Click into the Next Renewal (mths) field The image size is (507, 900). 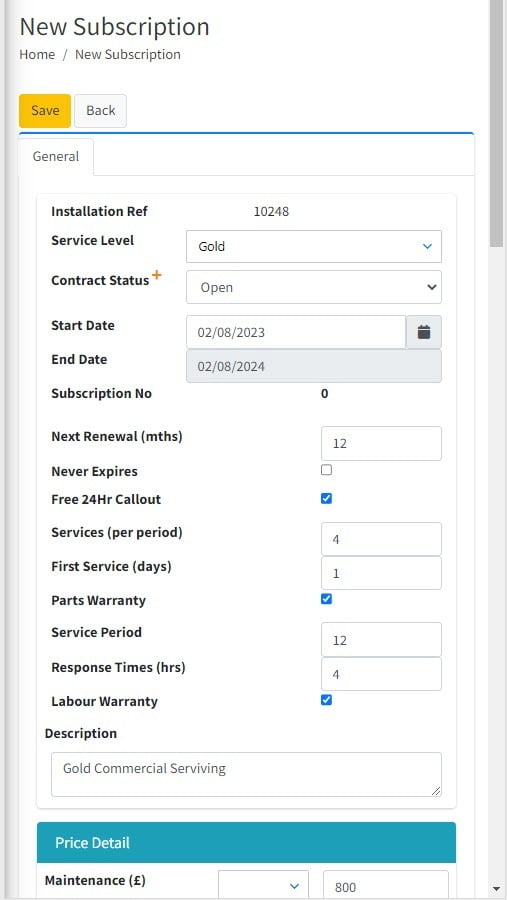pyautogui.click(x=381, y=443)
